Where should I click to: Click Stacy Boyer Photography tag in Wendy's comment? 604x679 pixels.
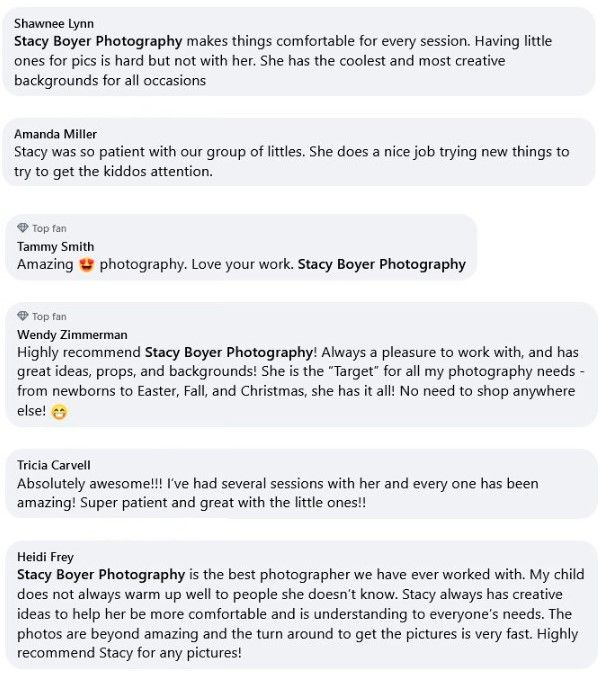[x=229, y=352]
